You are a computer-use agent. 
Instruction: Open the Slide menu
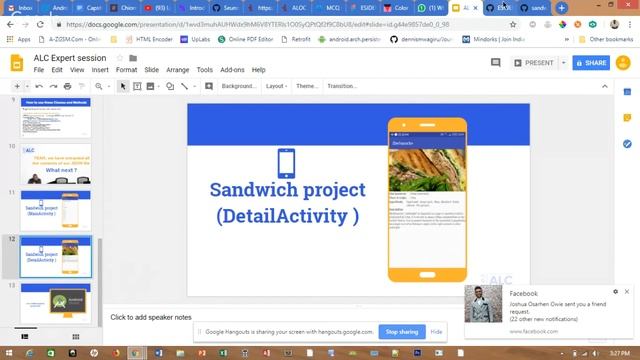point(151,70)
